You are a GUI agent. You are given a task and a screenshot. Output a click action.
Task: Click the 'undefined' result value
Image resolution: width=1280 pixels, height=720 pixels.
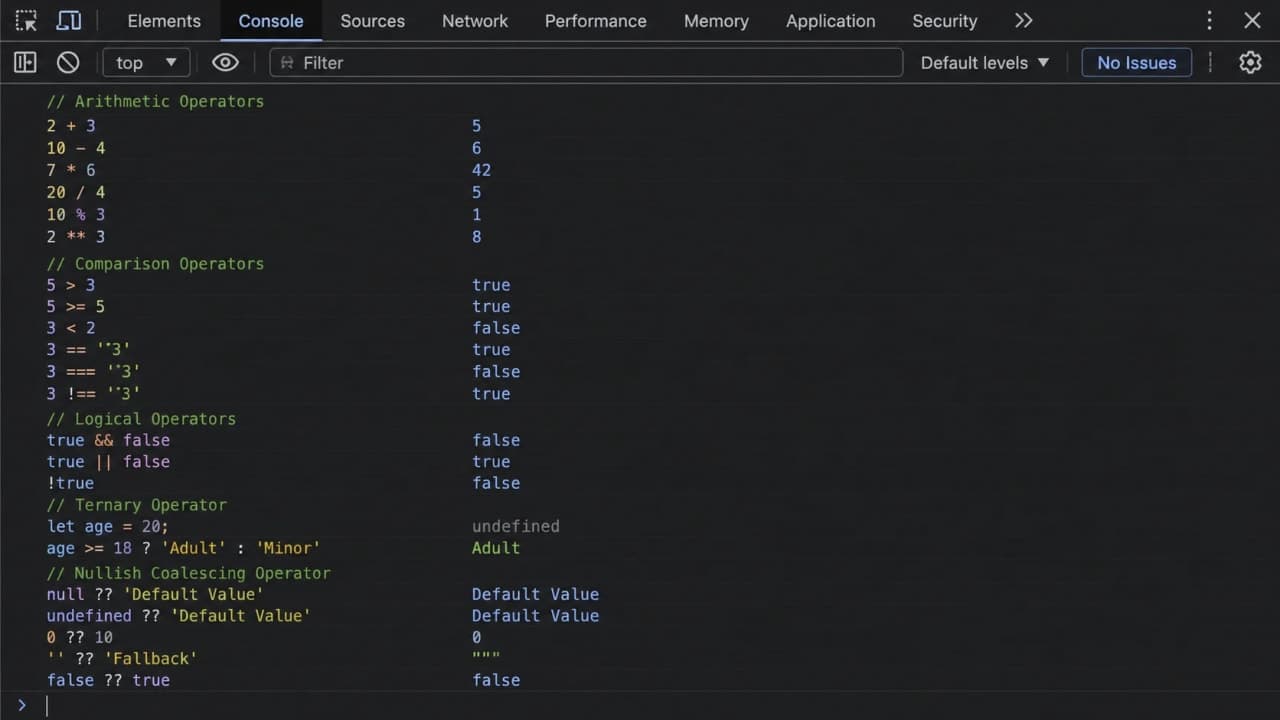(x=516, y=526)
